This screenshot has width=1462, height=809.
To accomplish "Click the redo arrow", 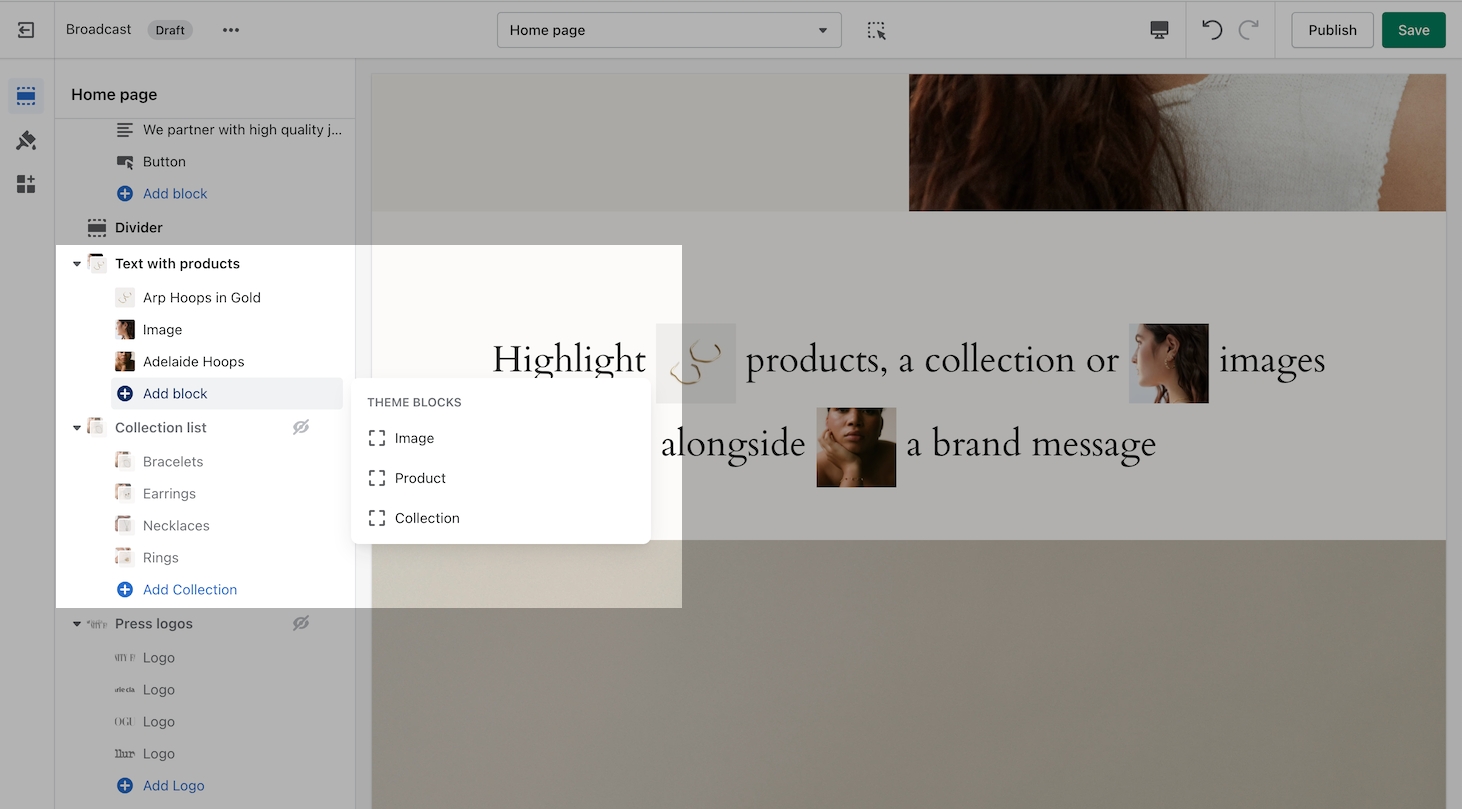I will tap(1248, 30).
